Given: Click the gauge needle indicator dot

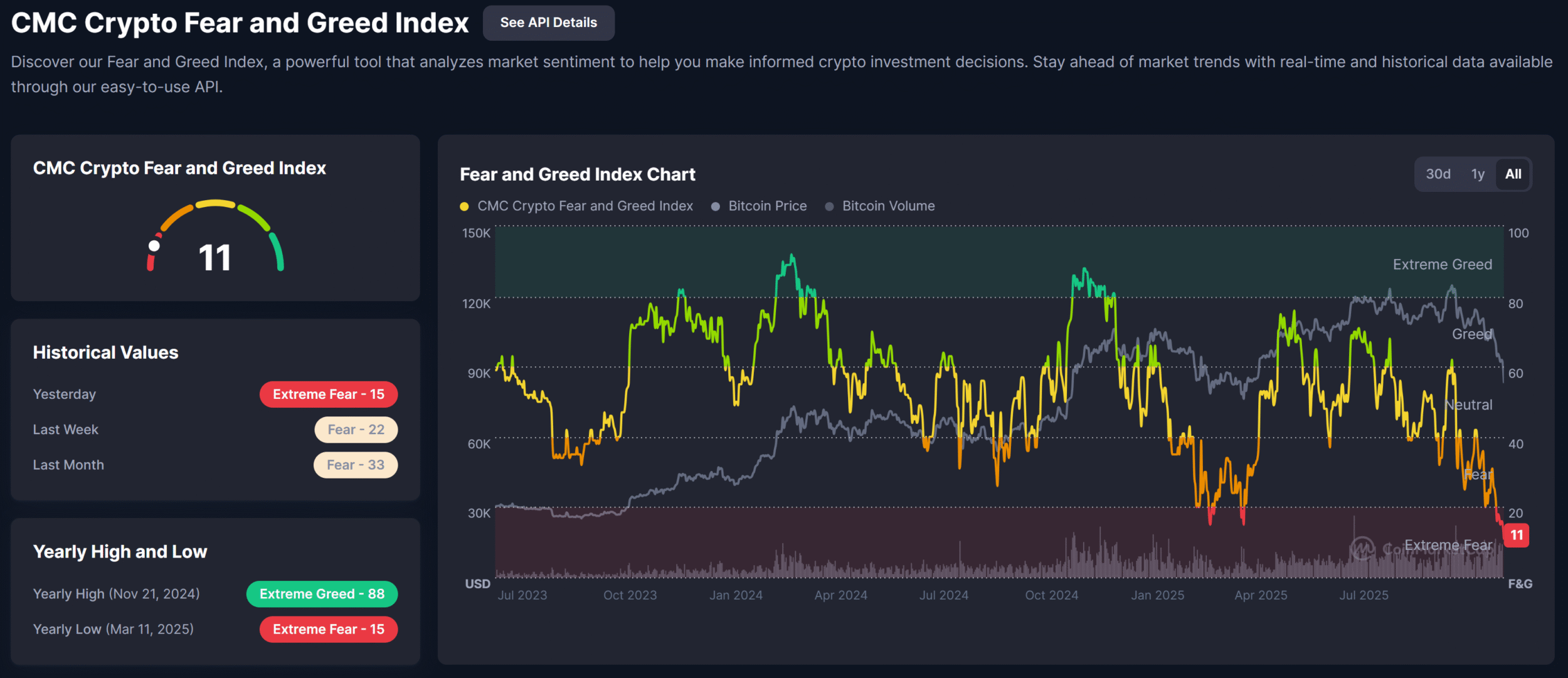Looking at the screenshot, I should coord(154,246).
